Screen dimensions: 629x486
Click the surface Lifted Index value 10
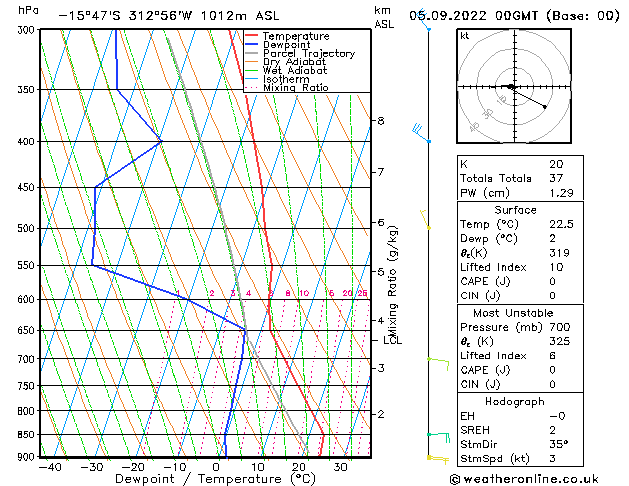click(x=556, y=267)
